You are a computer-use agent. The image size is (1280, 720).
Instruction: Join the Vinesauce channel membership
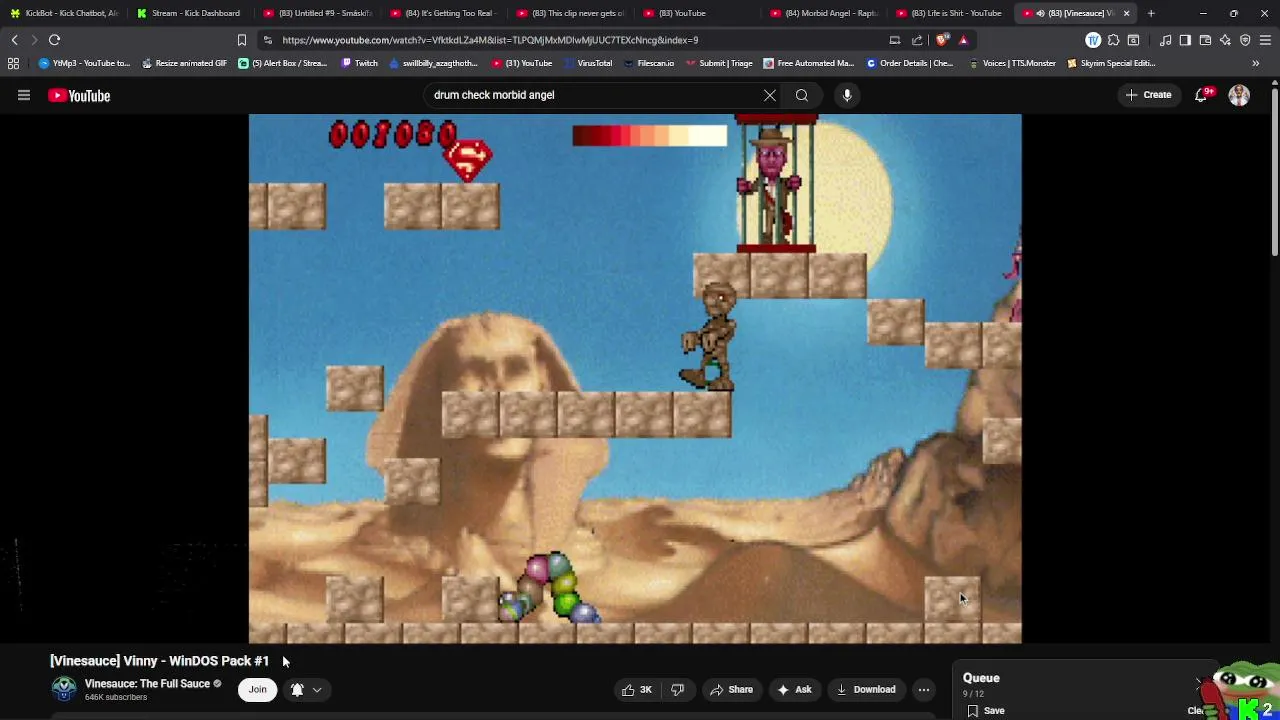coord(257,690)
